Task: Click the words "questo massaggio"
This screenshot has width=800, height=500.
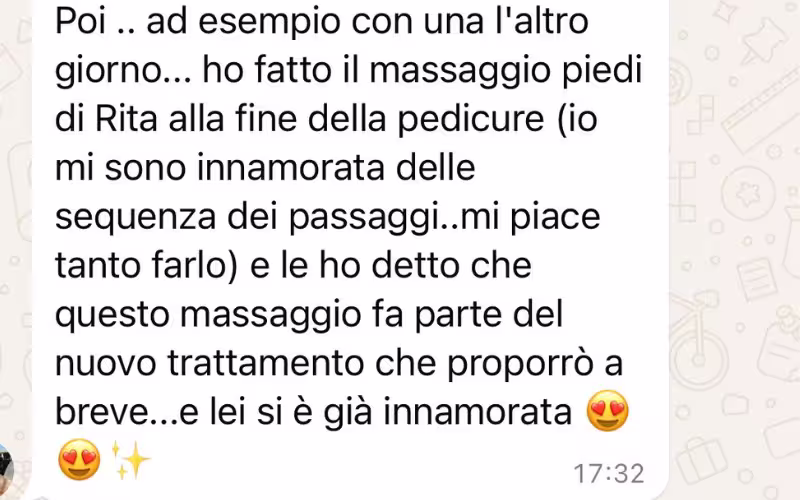Action: [x=208, y=316]
